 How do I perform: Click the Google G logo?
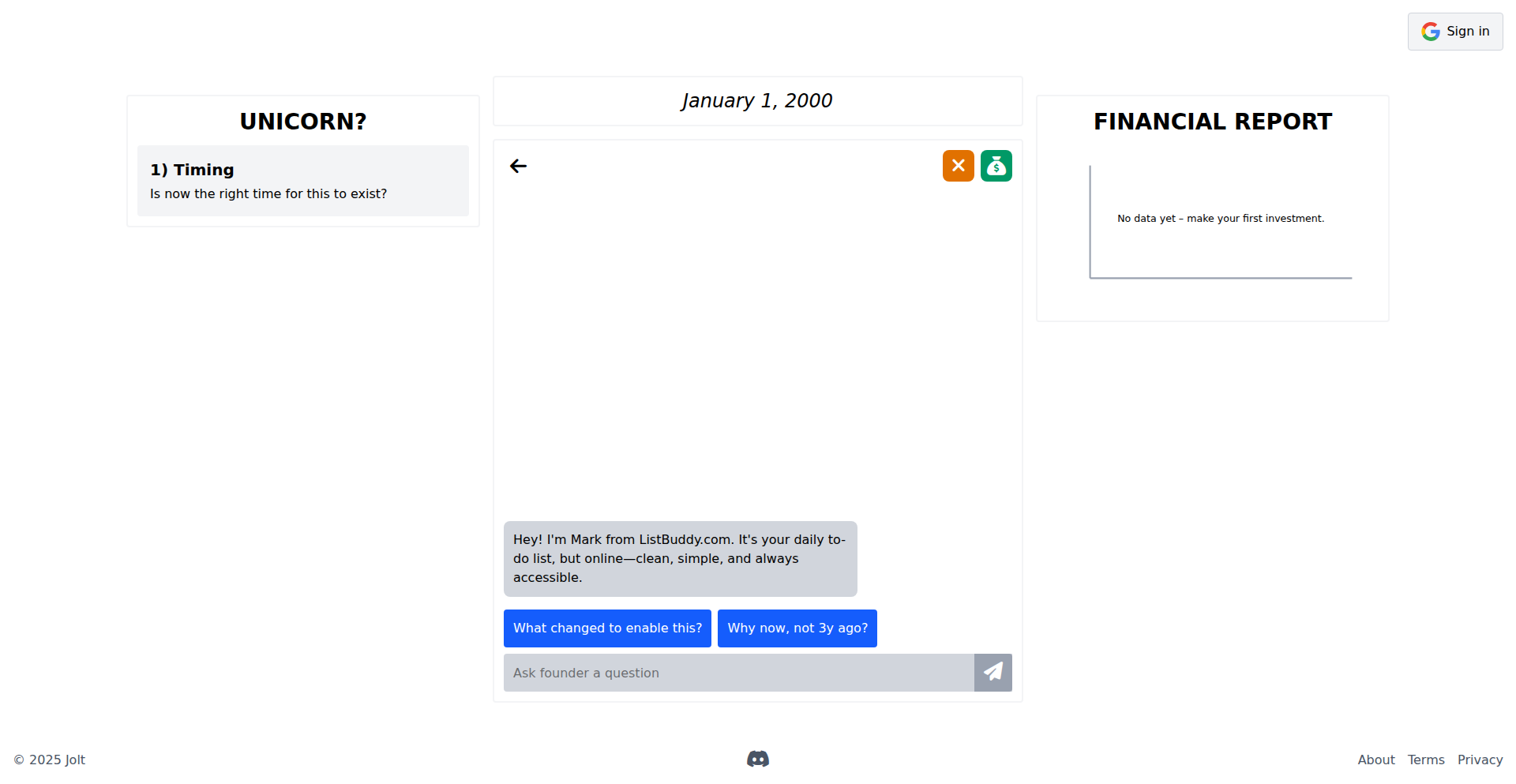point(1430,32)
